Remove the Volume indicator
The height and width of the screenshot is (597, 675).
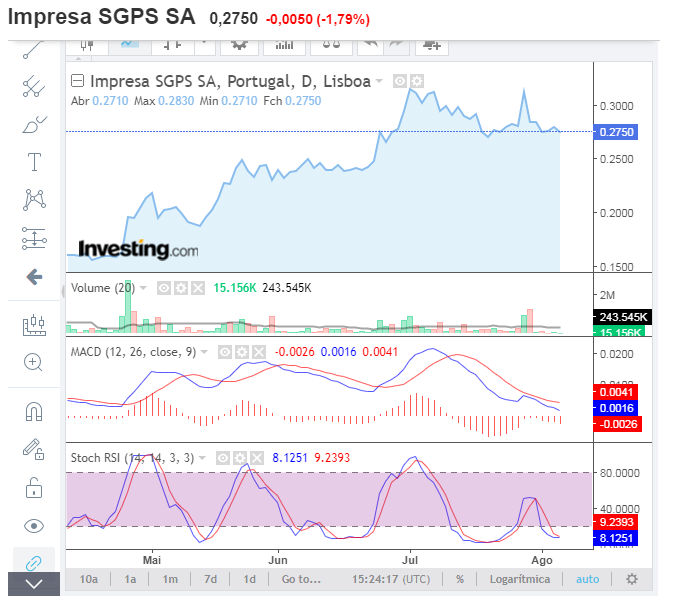198,288
